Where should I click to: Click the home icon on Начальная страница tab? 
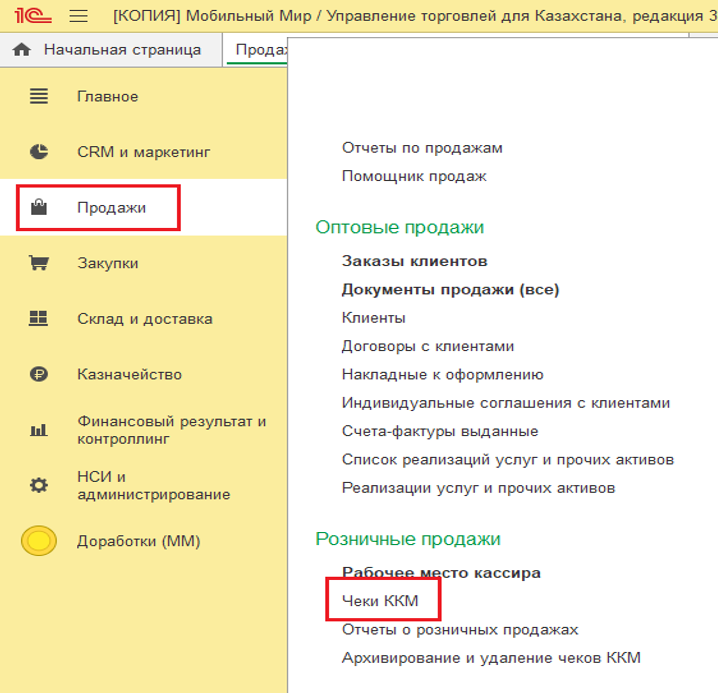click(22, 49)
